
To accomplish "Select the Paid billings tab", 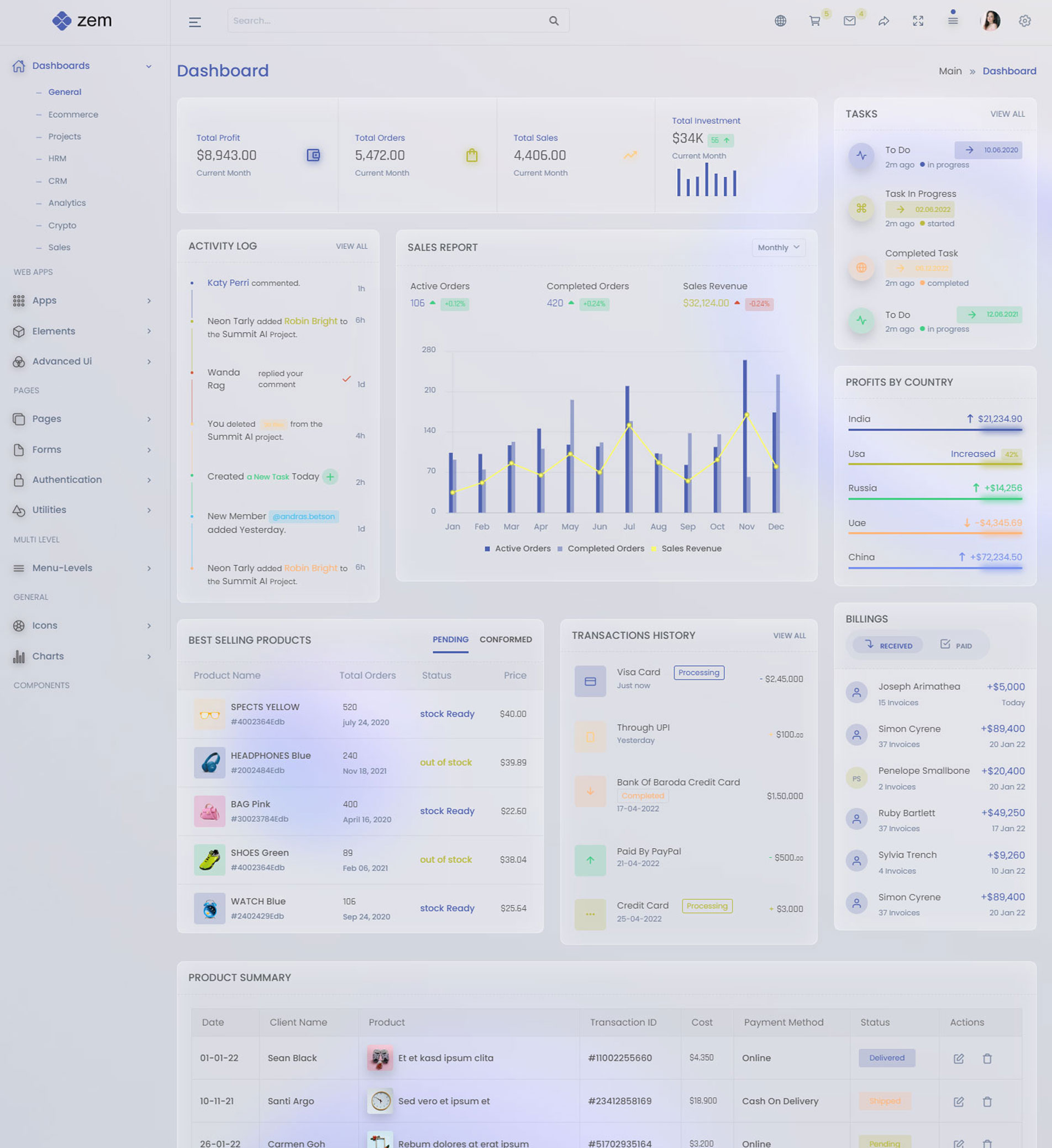I will coord(956,645).
